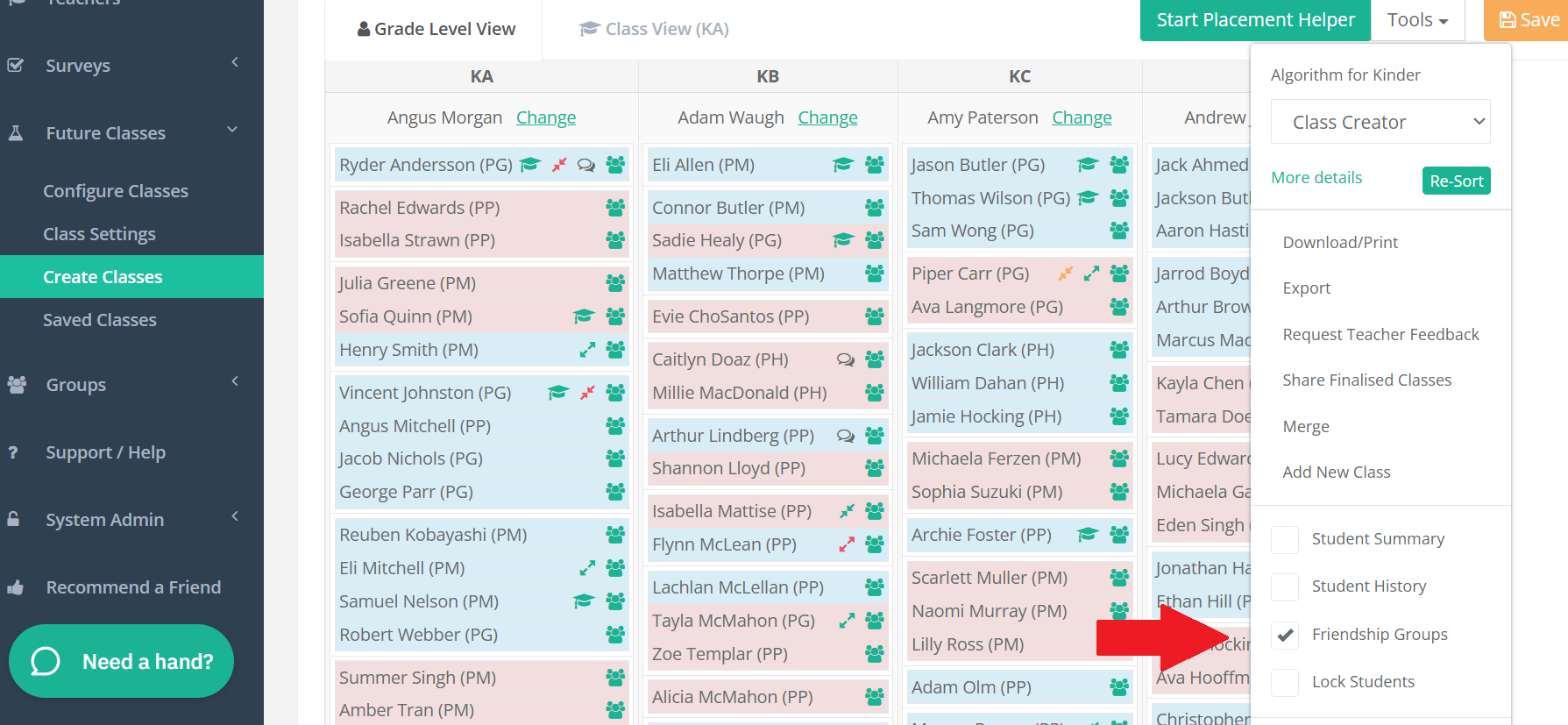
Task: Click the red arrows icon beside Flynn McLean
Action: coord(847,544)
